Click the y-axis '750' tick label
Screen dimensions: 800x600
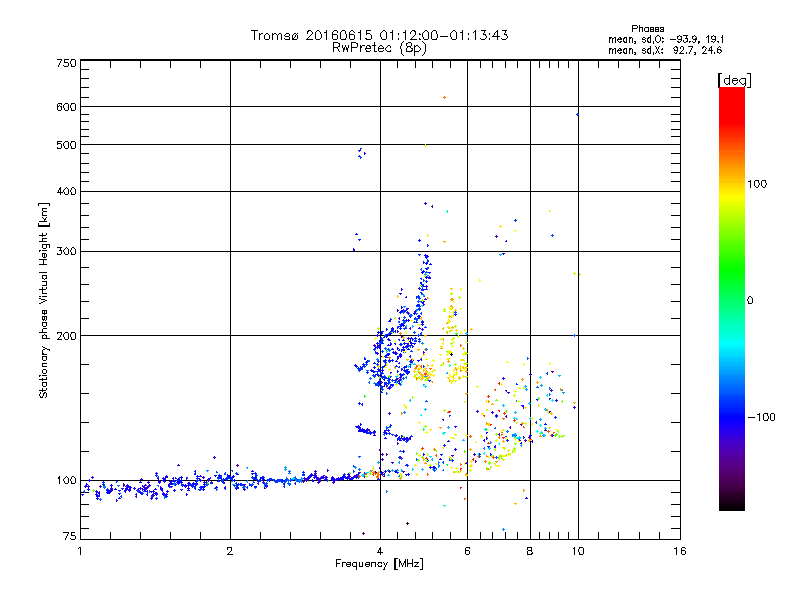67,63
